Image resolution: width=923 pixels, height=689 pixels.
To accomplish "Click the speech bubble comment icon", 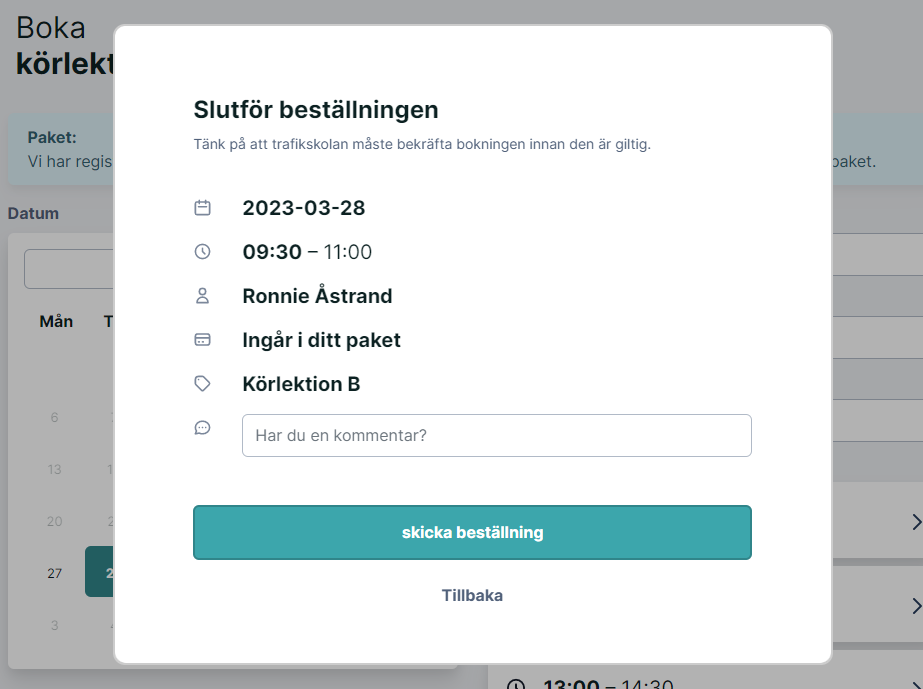I will (202, 428).
